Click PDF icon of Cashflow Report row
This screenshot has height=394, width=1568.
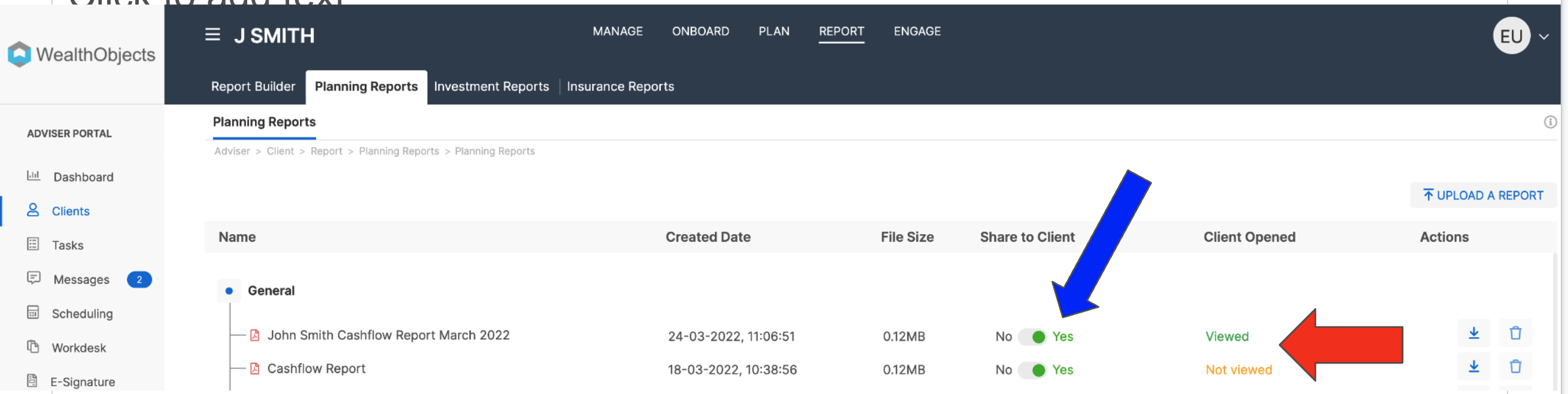pyautogui.click(x=255, y=369)
